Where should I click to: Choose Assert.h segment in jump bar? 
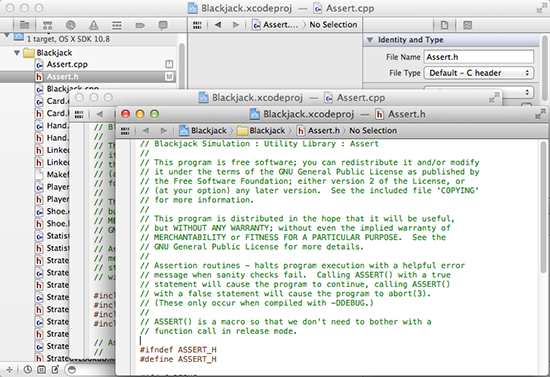(x=318, y=131)
